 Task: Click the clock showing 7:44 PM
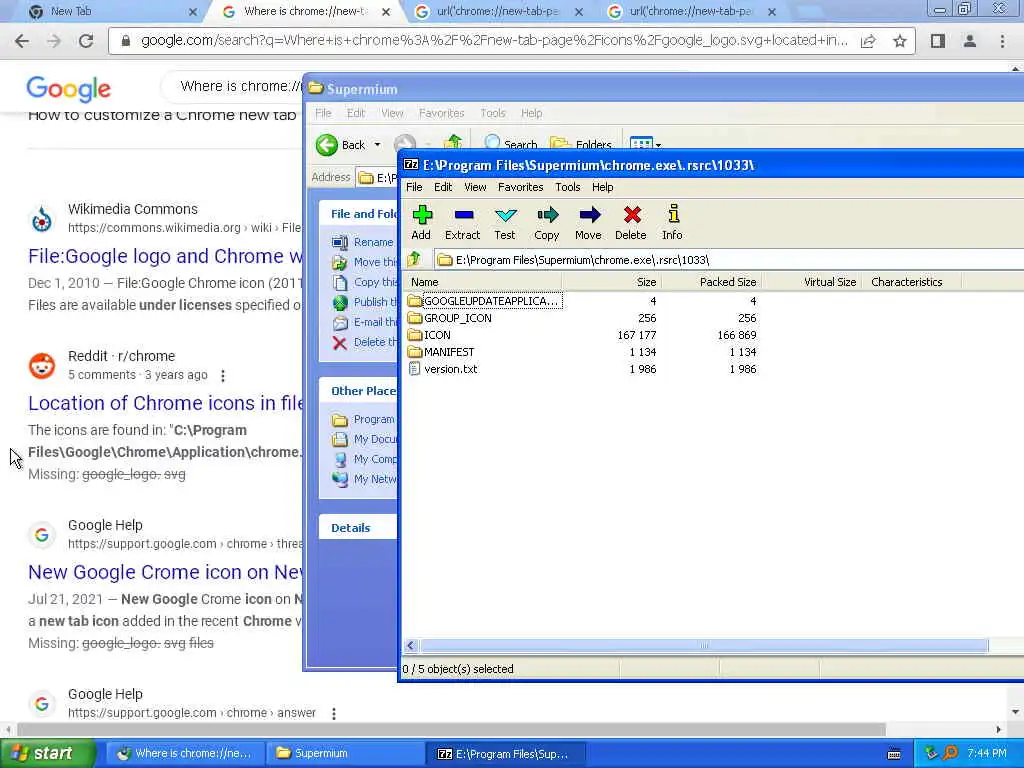click(x=987, y=754)
